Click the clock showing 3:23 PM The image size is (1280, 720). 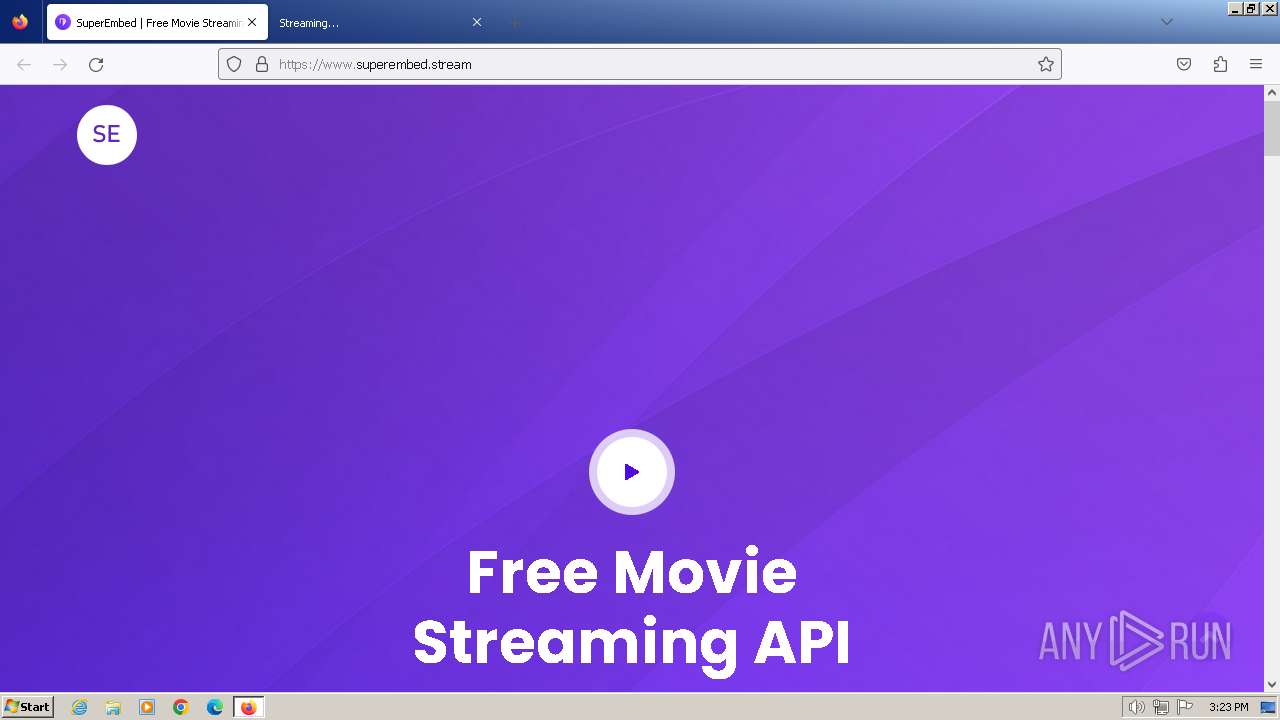tap(1228, 707)
